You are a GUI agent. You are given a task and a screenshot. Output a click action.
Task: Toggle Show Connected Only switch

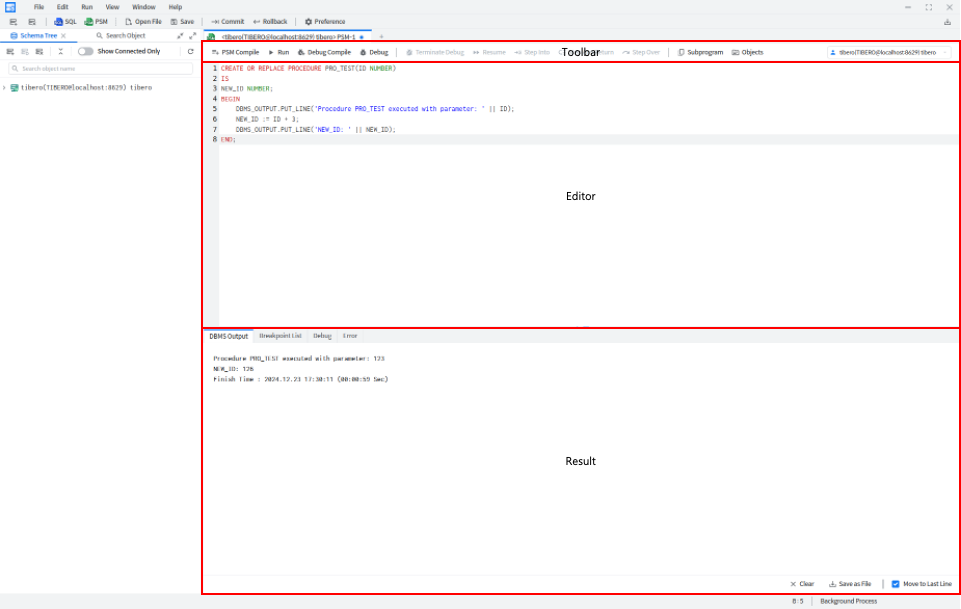pyautogui.click(x=85, y=51)
